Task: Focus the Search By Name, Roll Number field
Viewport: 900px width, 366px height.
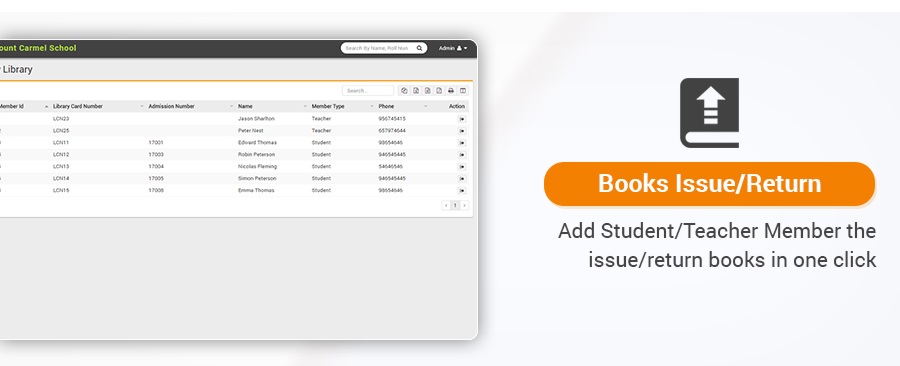Action: (x=383, y=48)
